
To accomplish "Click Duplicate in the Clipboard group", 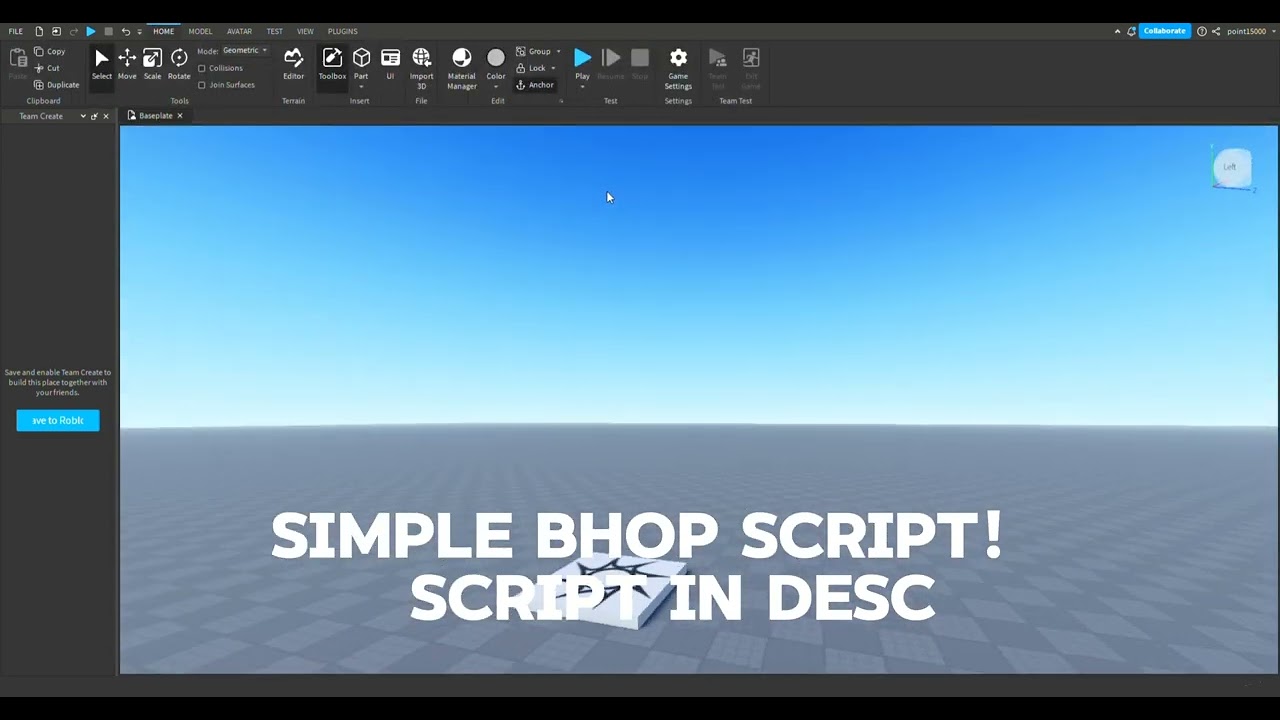I will tap(56, 85).
